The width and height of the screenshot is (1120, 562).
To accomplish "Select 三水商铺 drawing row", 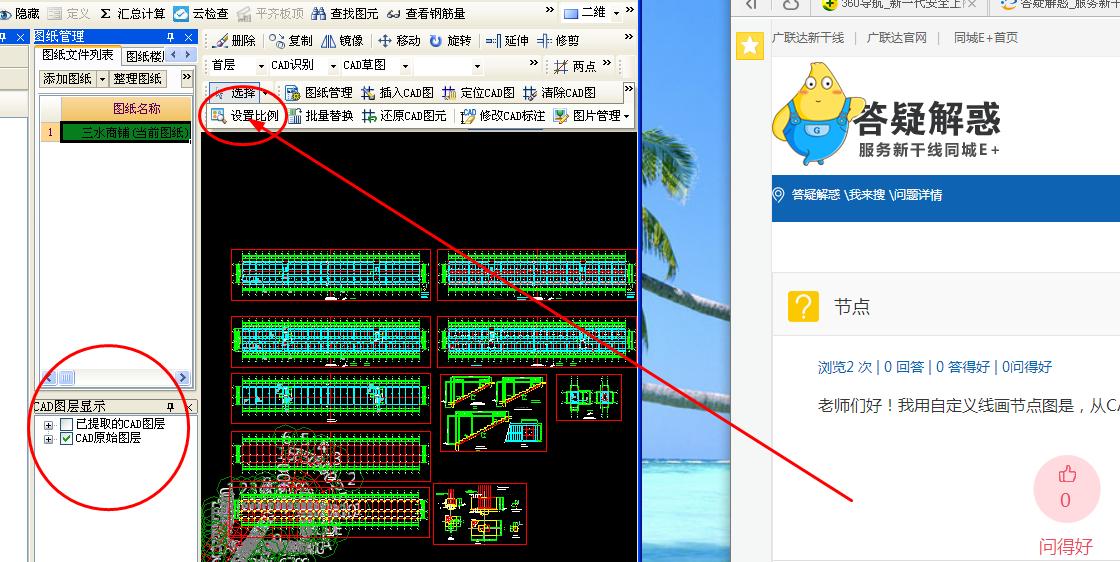I will 126,133.
